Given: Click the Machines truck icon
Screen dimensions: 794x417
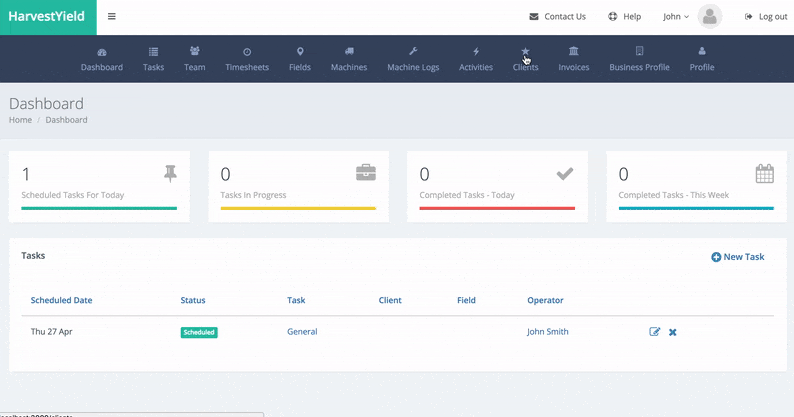Looking at the screenshot, I should (349, 51).
